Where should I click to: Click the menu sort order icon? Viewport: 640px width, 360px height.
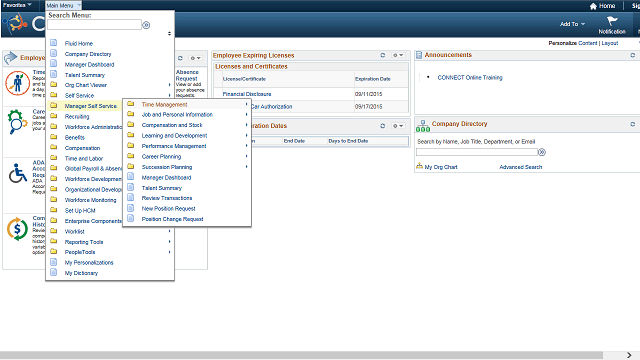click(169, 33)
